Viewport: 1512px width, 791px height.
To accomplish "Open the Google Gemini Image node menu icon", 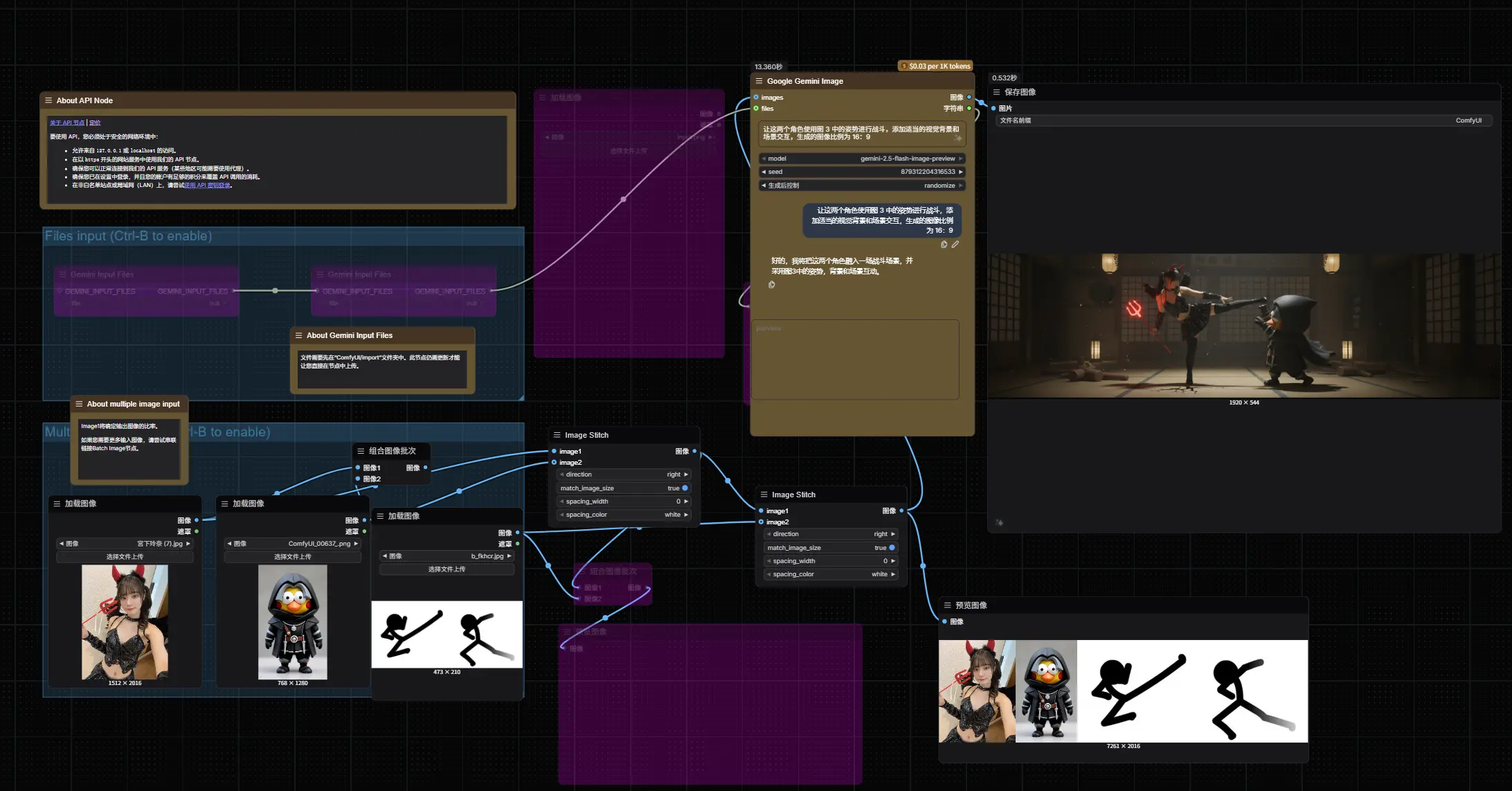I will click(x=759, y=81).
